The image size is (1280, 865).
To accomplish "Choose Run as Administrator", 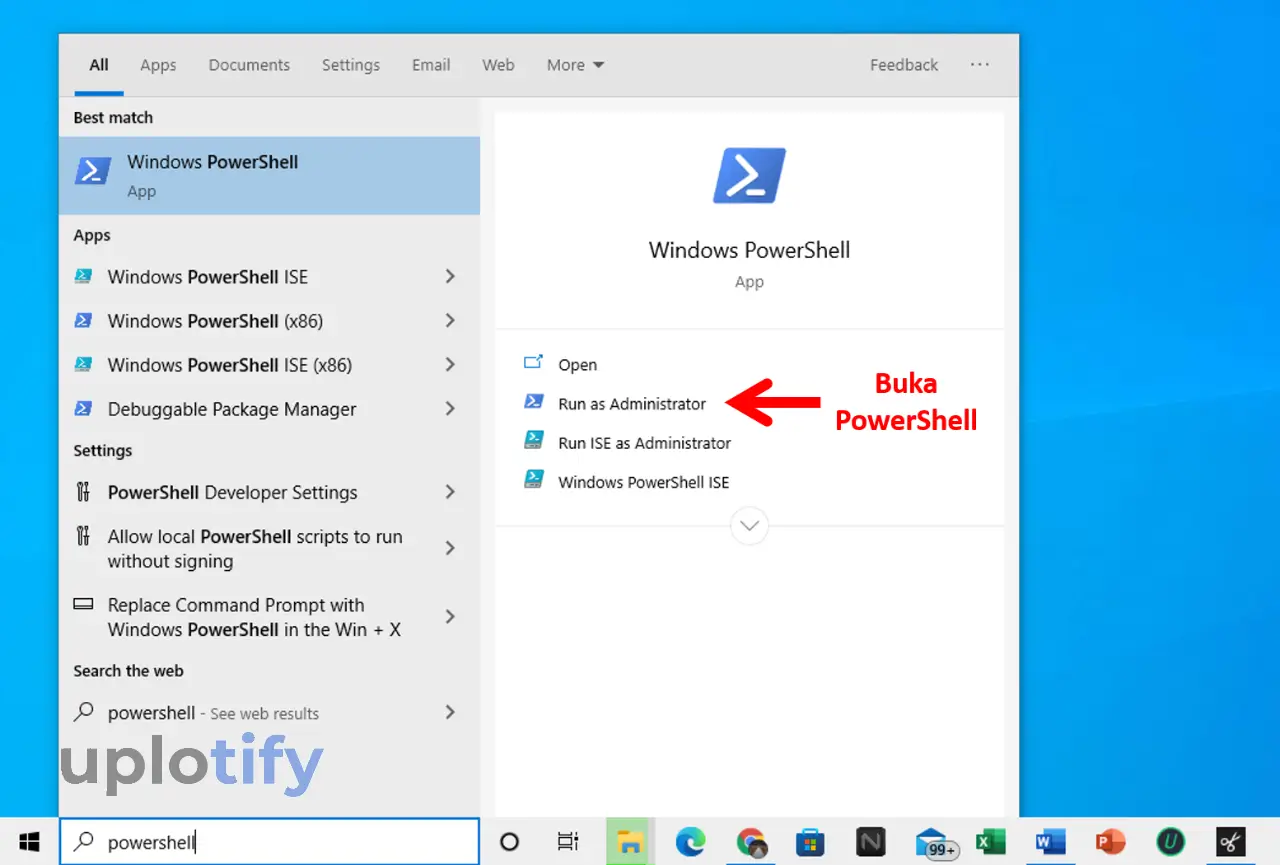I will click(x=632, y=404).
